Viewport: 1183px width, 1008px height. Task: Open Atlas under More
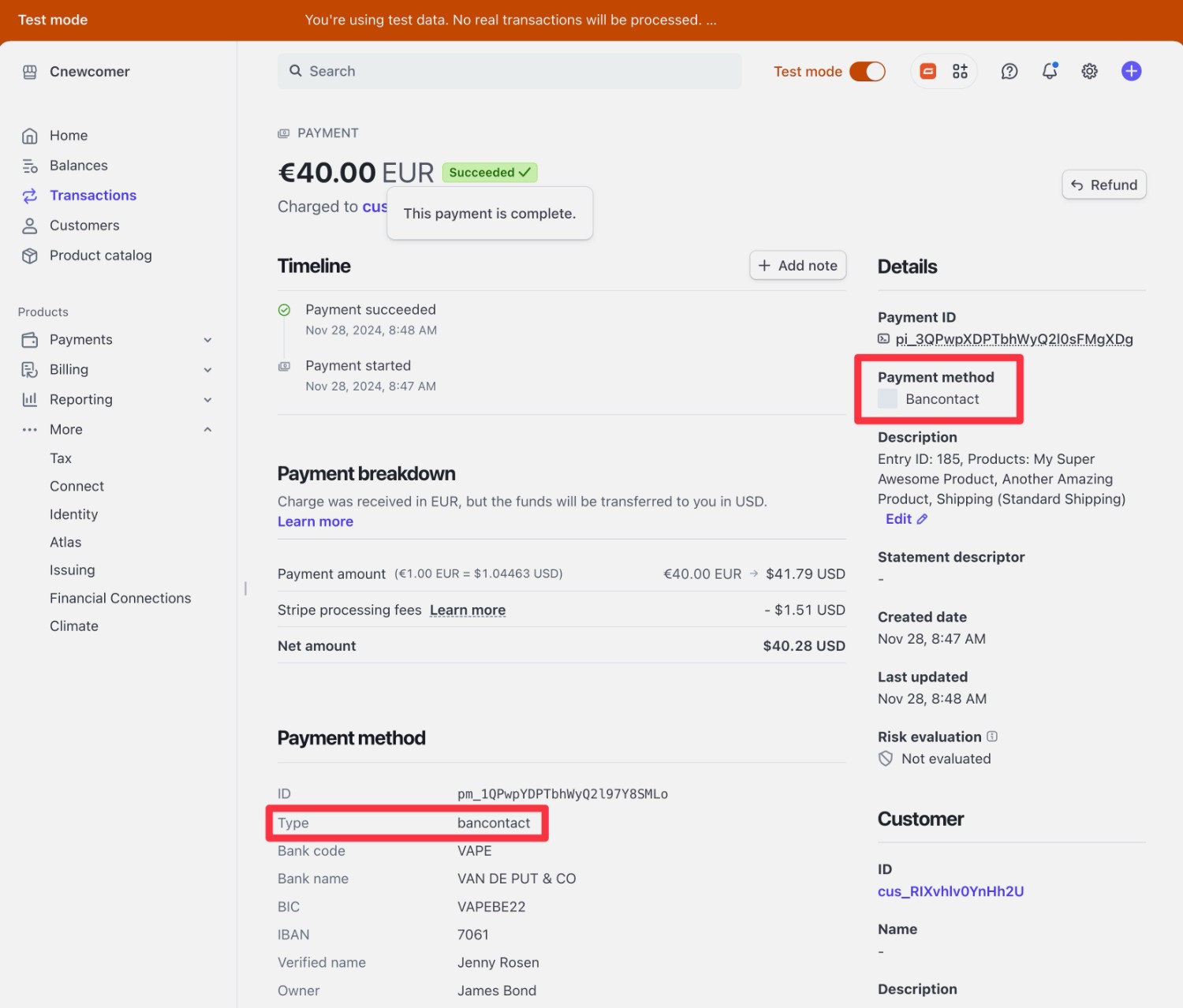65,543
